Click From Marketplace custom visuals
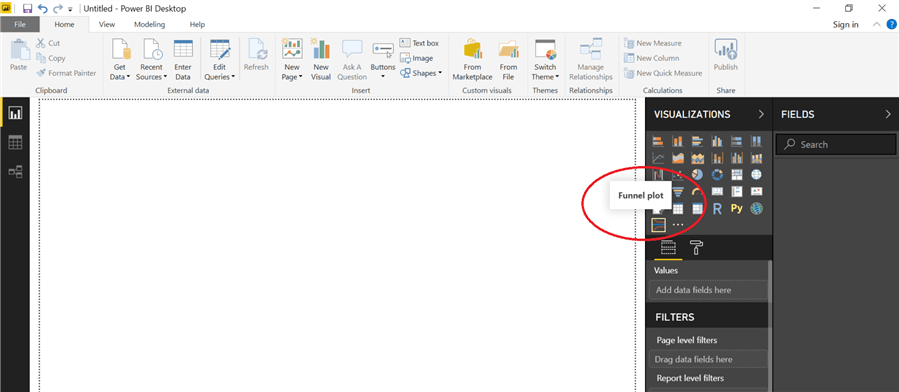This screenshot has width=899, height=392. (x=472, y=59)
